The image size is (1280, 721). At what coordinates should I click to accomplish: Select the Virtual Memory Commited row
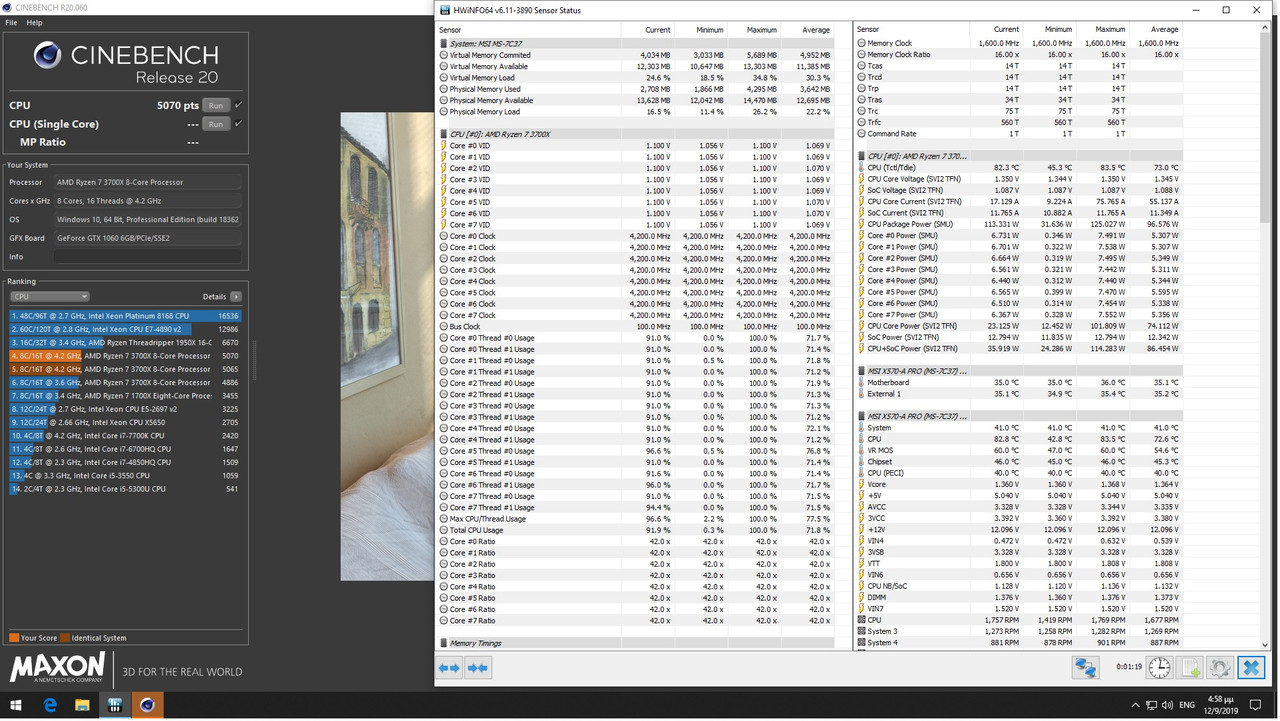pos(635,55)
